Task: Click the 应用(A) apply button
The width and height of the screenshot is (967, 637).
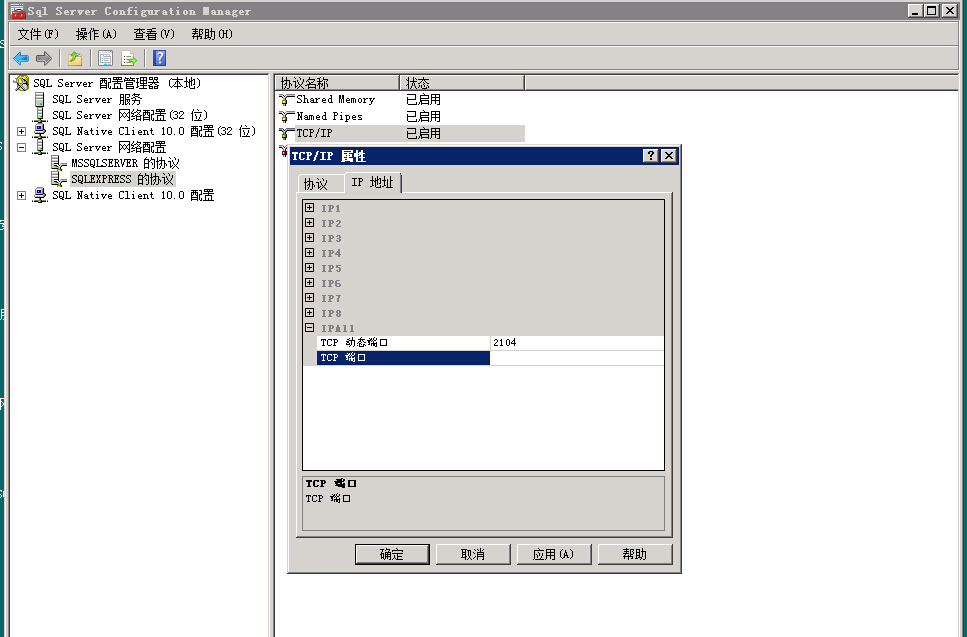Action: [x=554, y=554]
